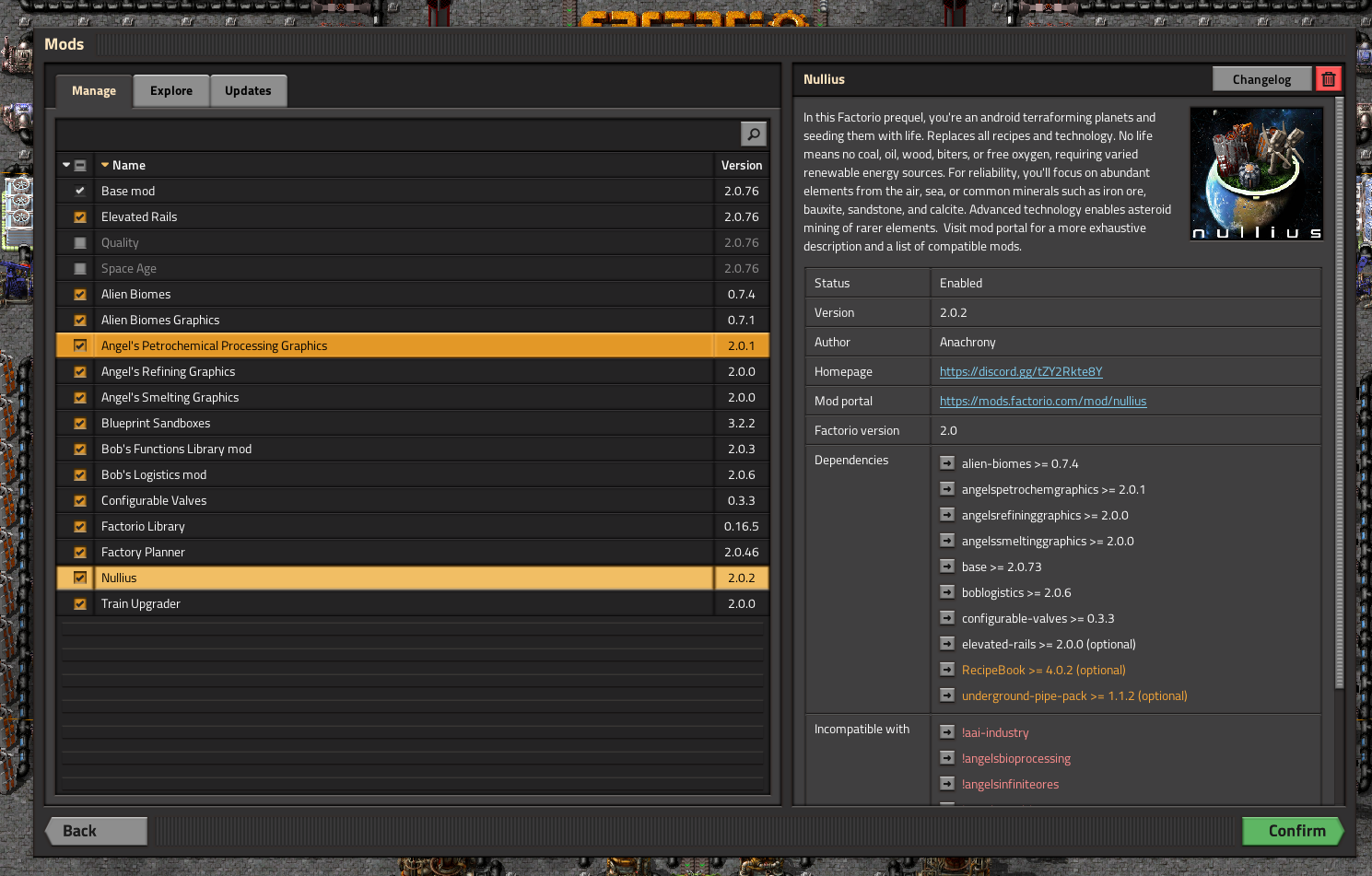Screen dimensions: 1372x876
Task: Uncheck Factory Planner mod checkbox
Action: point(80,553)
